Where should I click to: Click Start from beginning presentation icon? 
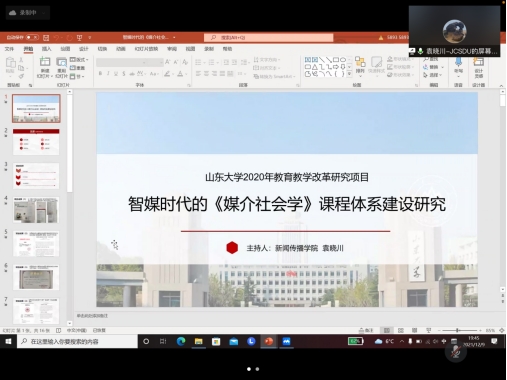coord(79,37)
